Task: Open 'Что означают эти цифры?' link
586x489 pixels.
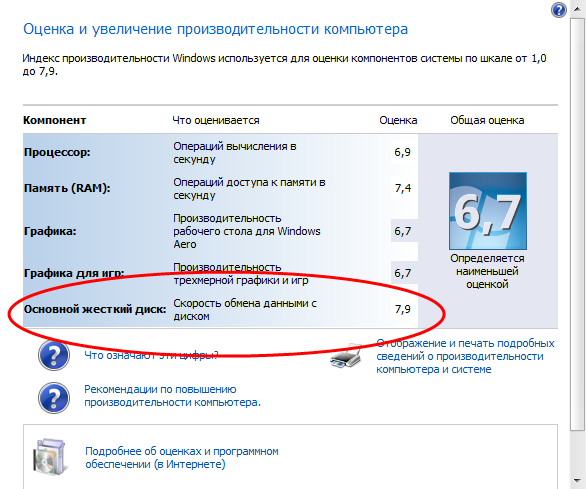Action: [x=151, y=355]
